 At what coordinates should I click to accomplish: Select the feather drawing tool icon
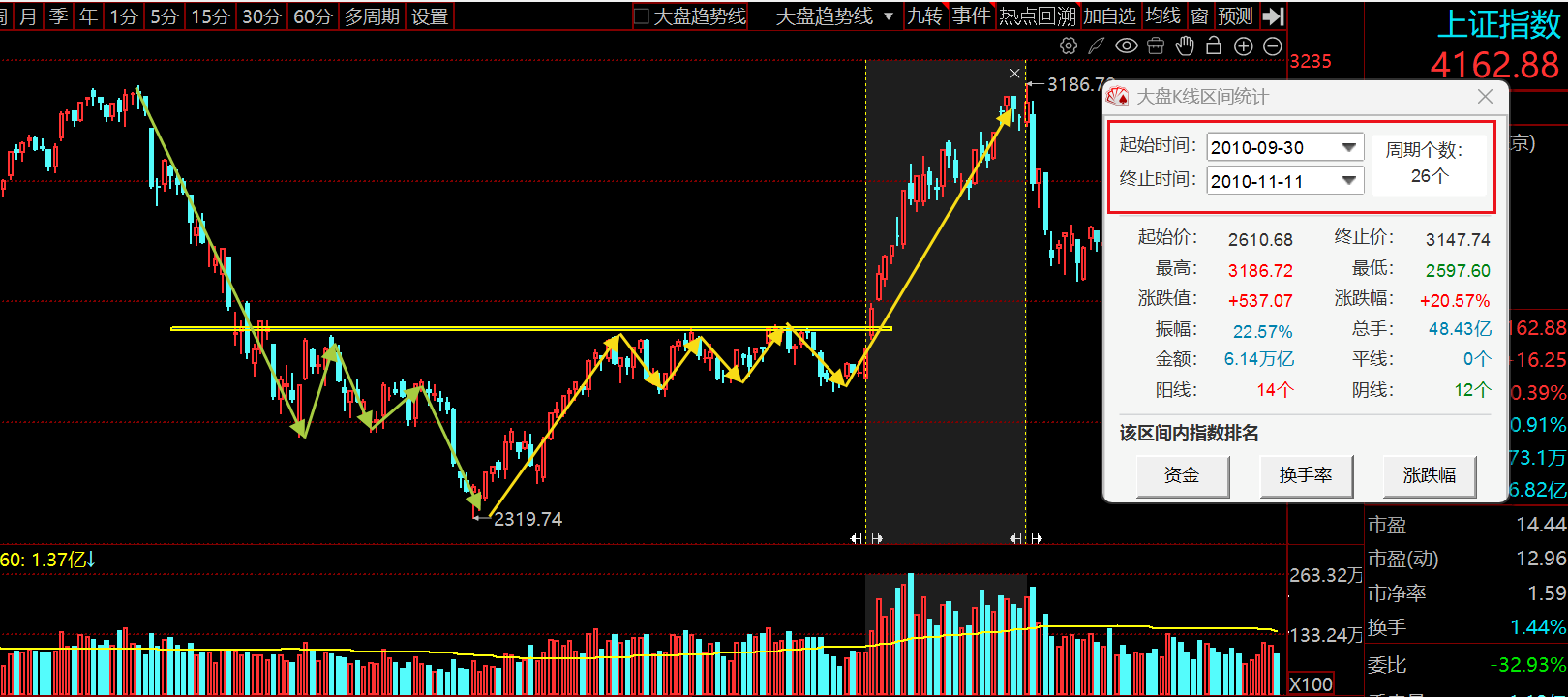click(x=1097, y=45)
